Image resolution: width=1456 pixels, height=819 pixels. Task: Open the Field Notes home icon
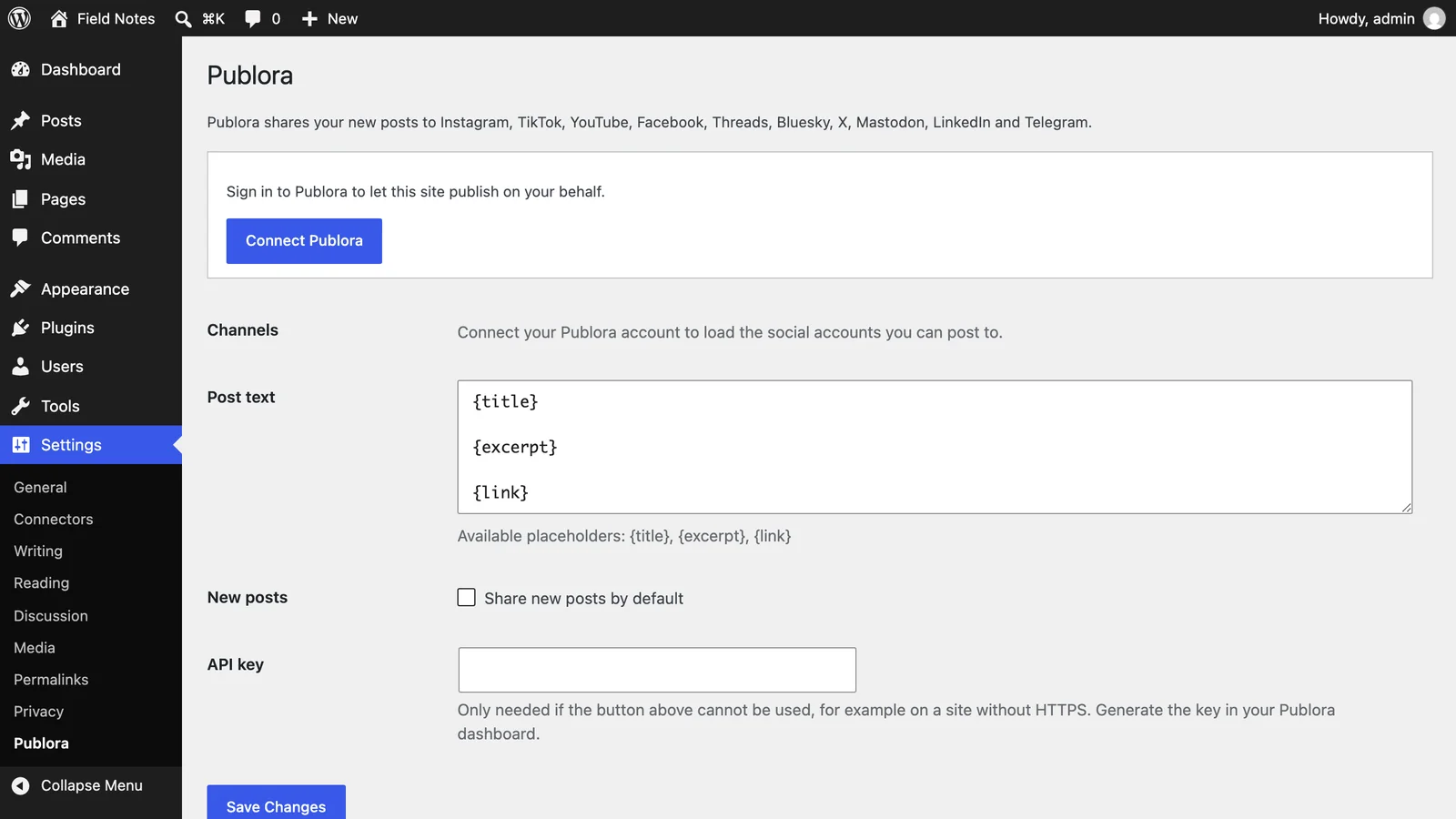point(59,18)
